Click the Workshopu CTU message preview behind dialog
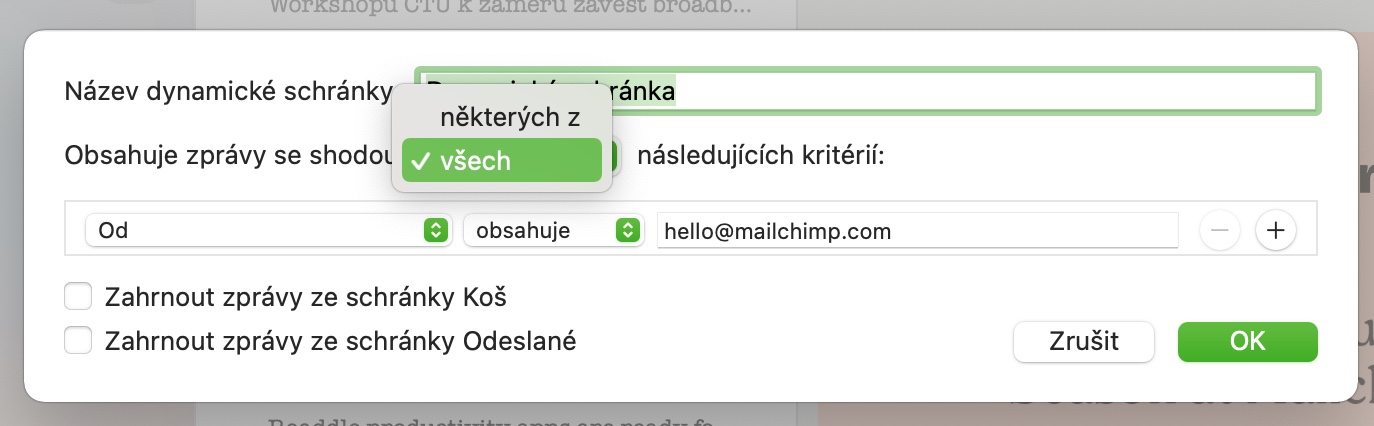Image resolution: width=1374 pixels, height=426 pixels. pyautogui.click(x=496, y=8)
